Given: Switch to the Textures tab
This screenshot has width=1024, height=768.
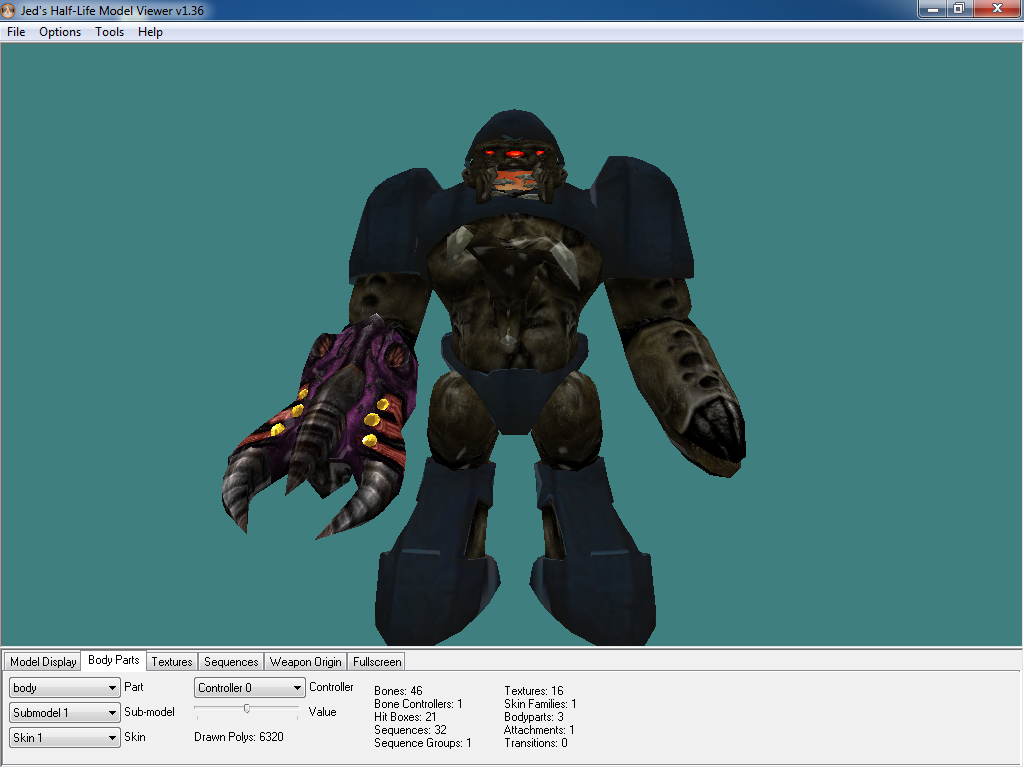Looking at the screenshot, I should [x=172, y=662].
